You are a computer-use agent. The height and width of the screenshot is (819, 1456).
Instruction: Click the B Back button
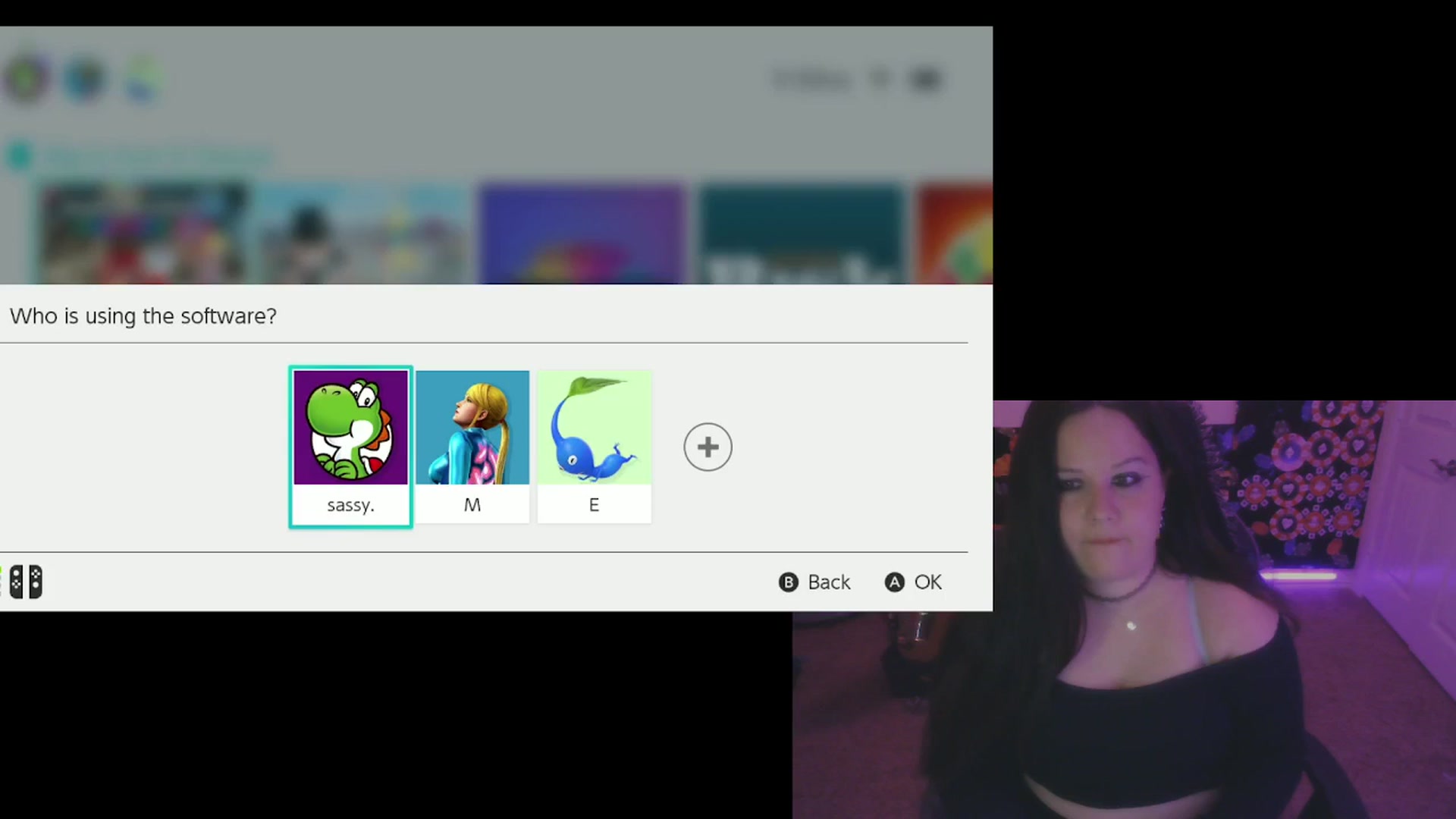click(x=814, y=582)
